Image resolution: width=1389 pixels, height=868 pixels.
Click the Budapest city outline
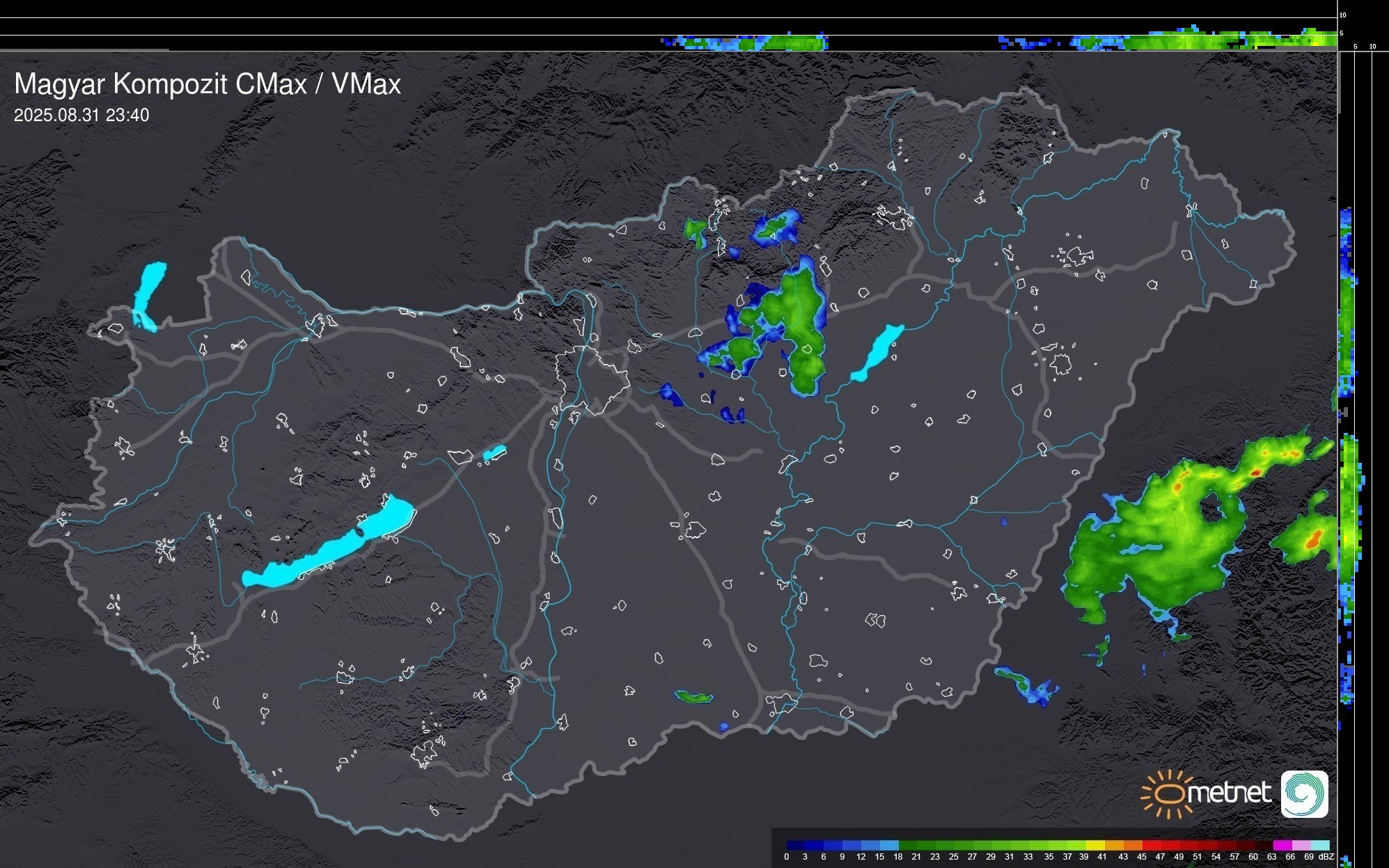[592, 381]
